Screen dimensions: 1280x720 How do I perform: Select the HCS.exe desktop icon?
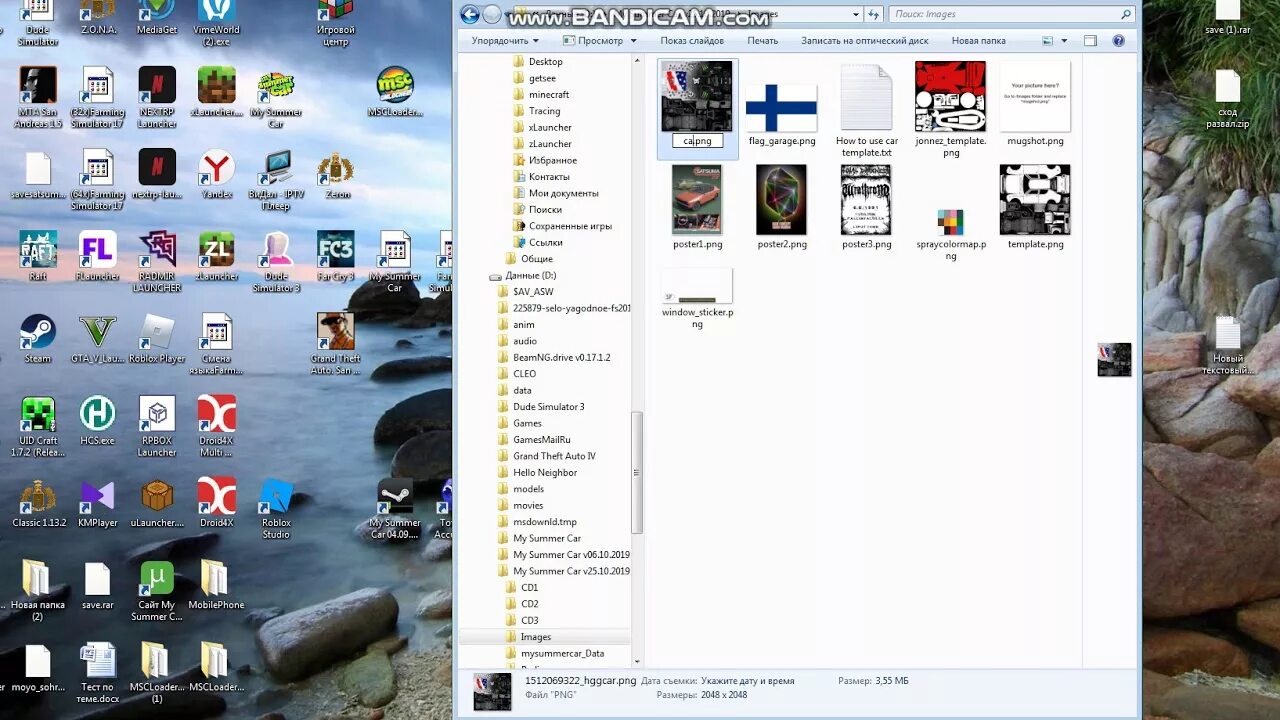[x=98, y=420]
